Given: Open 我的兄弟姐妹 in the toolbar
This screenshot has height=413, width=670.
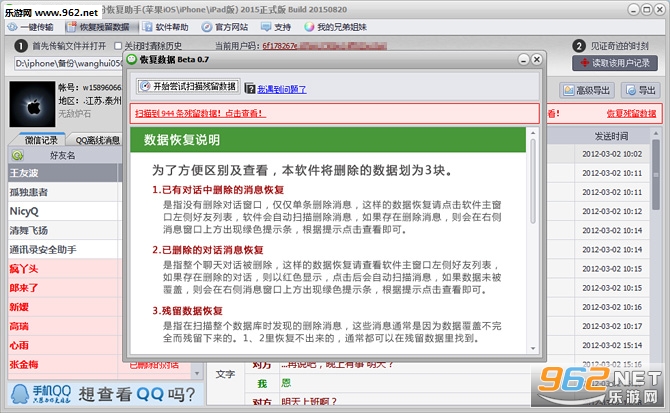Looking at the screenshot, I should tap(335, 27).
